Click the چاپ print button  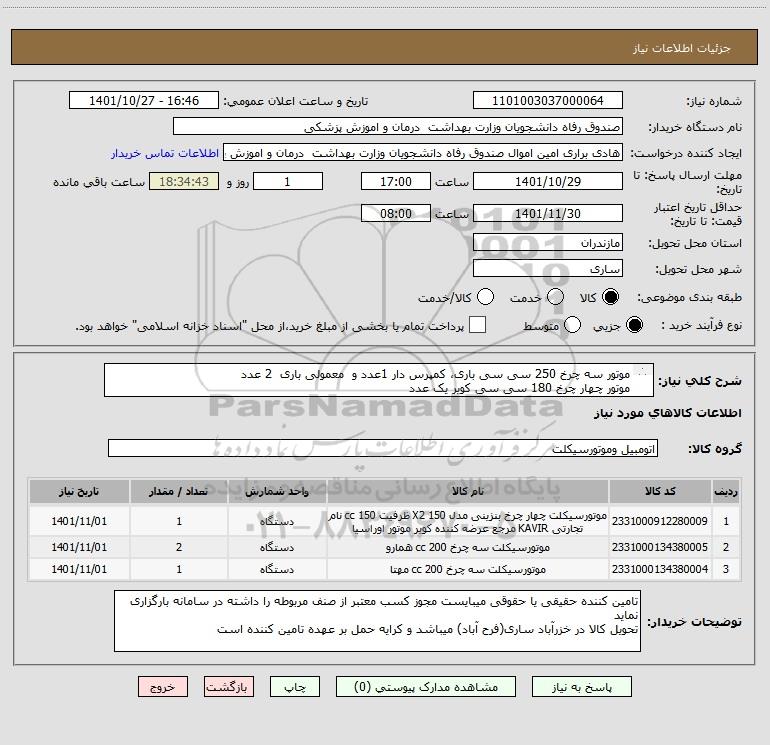pos(295,687)
